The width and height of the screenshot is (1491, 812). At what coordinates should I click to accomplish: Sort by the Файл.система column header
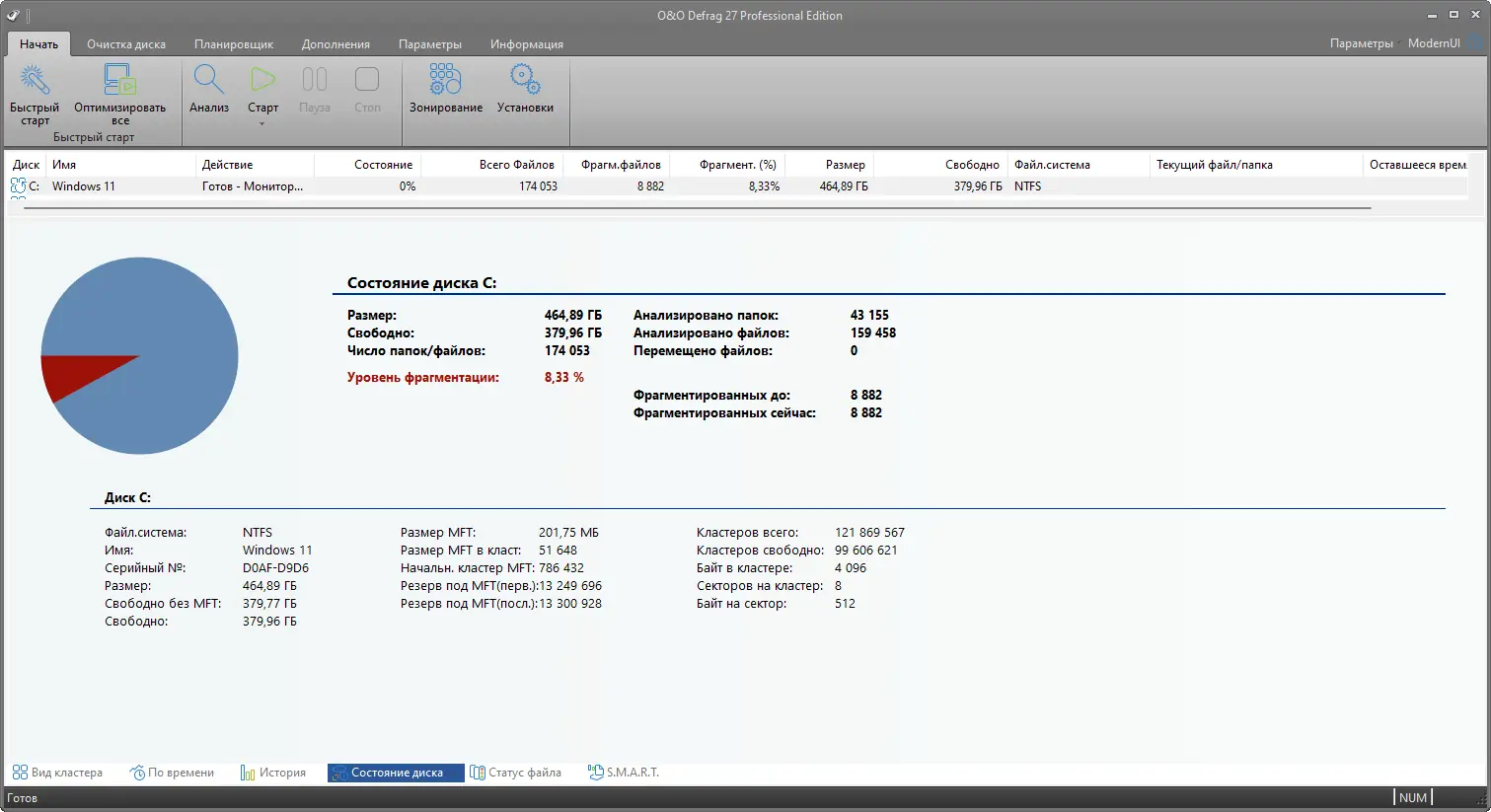(x=1079, y=165)
